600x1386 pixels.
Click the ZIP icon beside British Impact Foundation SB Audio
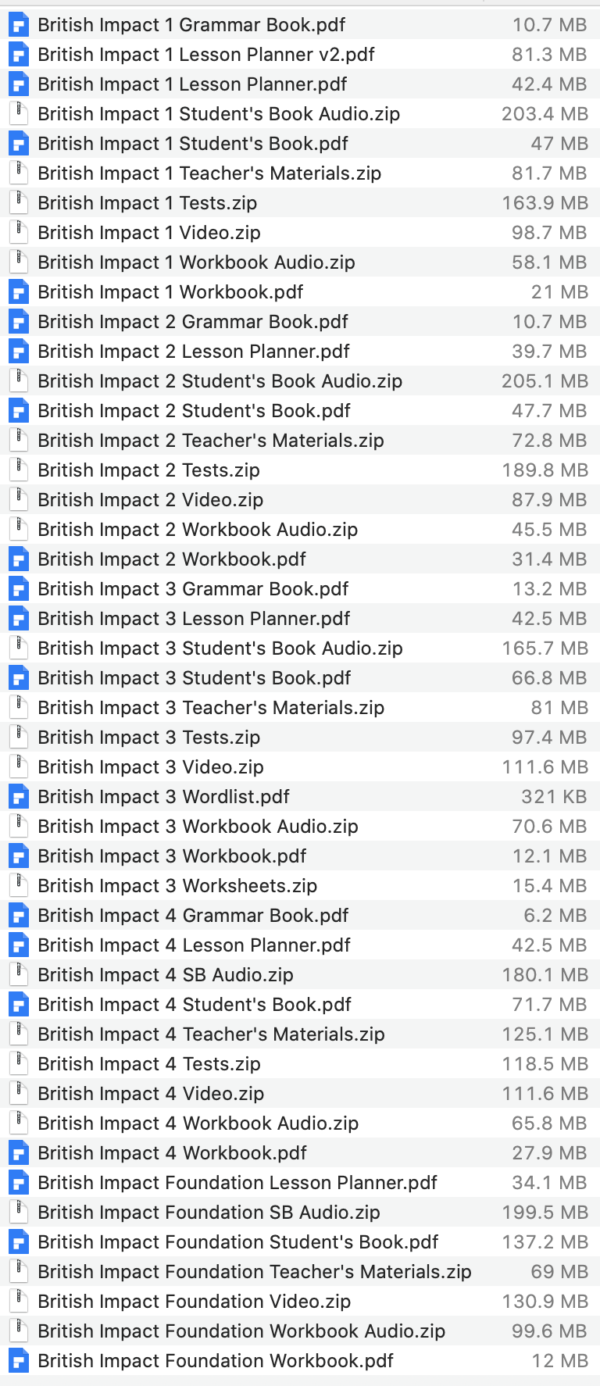point(20,1212)
